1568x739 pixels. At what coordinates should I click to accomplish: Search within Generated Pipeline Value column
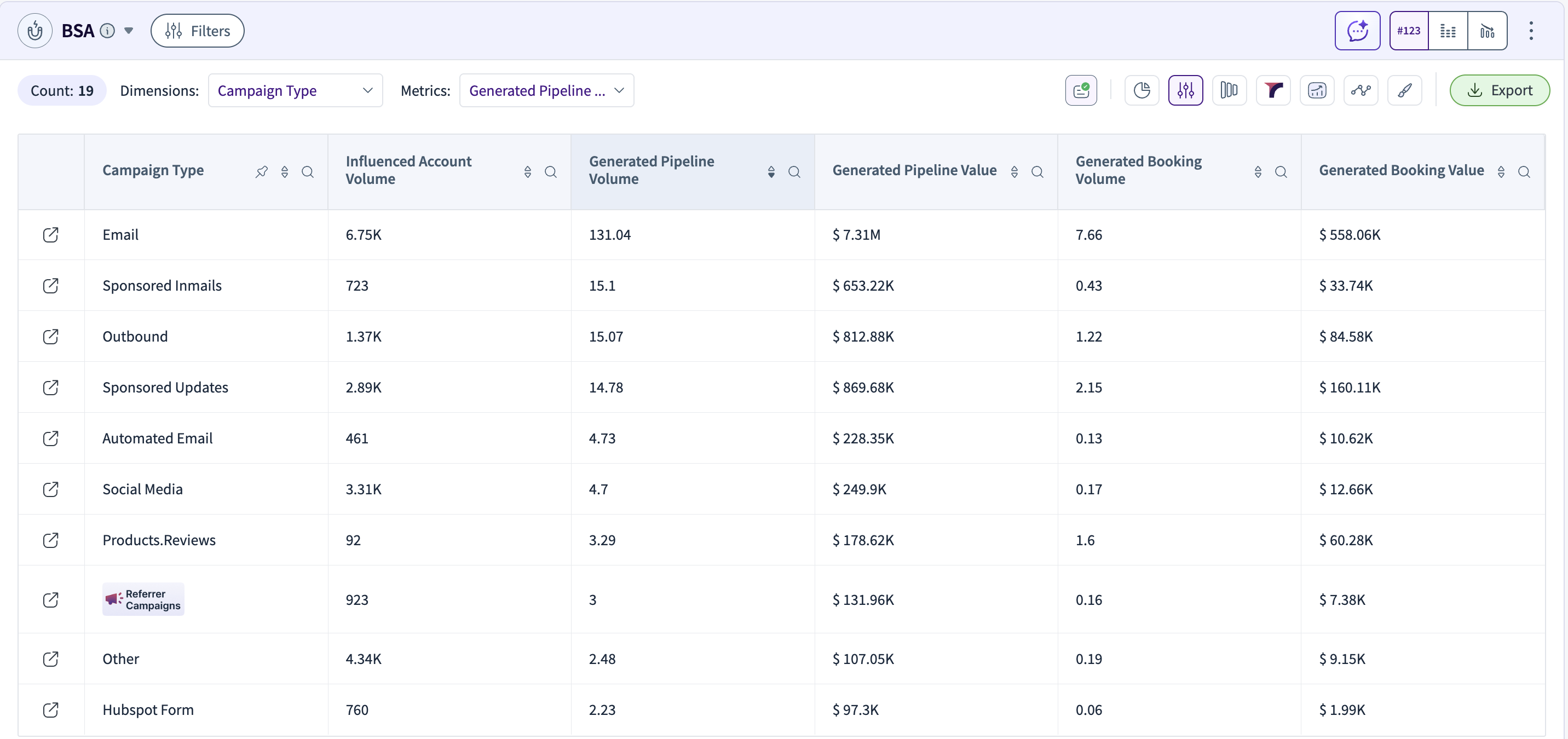(1037, 172)
